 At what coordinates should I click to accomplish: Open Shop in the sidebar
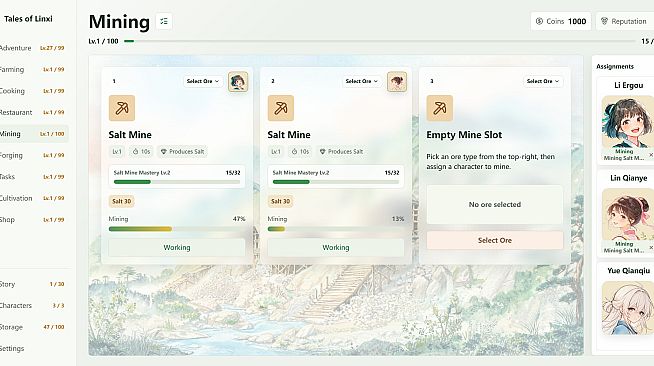pyautogui.click(x=33, y=220)
